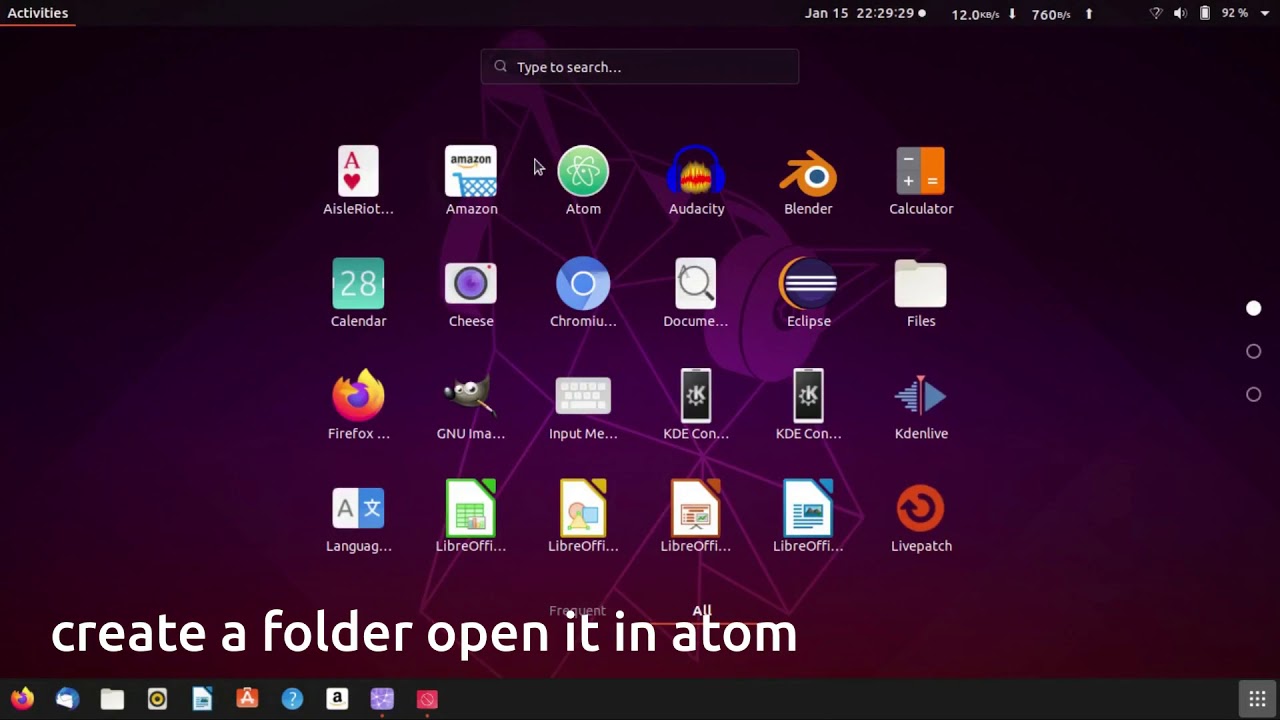Switch to the Frequent apps tab

click(x=577, y=610)
